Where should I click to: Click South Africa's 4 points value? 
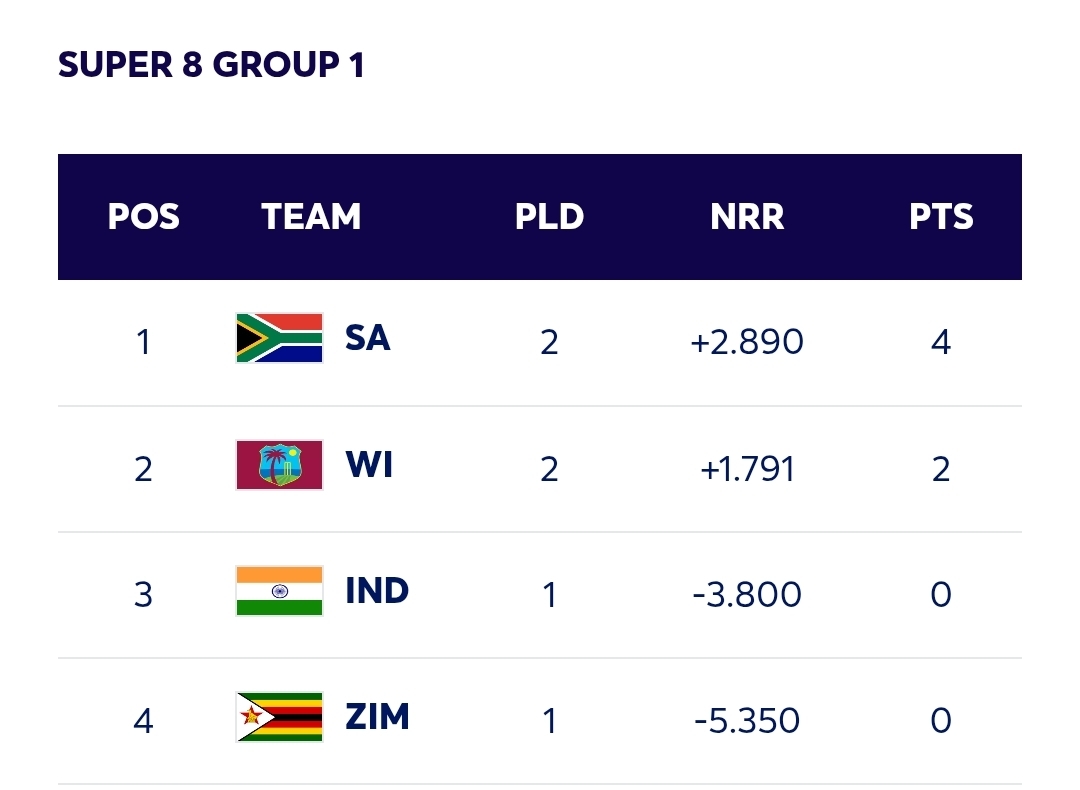940,342
